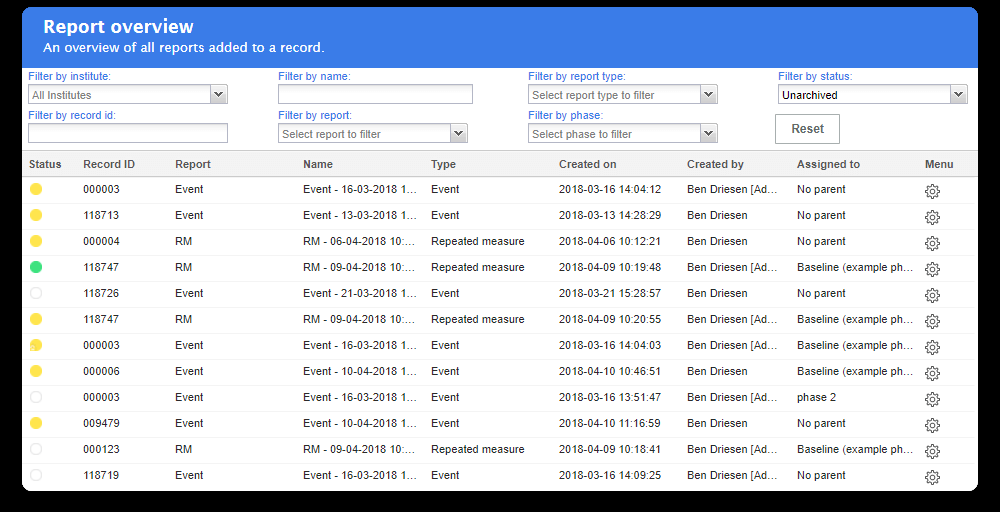
Task: Open gear menu for record 000006
Action: (932, 373)
